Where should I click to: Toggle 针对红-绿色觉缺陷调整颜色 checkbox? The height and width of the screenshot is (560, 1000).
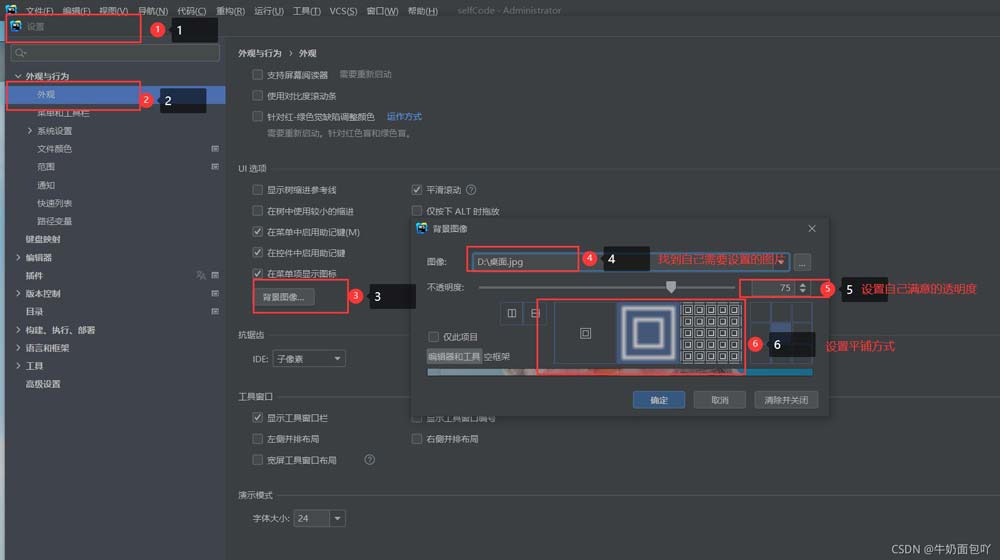(258, 117)
